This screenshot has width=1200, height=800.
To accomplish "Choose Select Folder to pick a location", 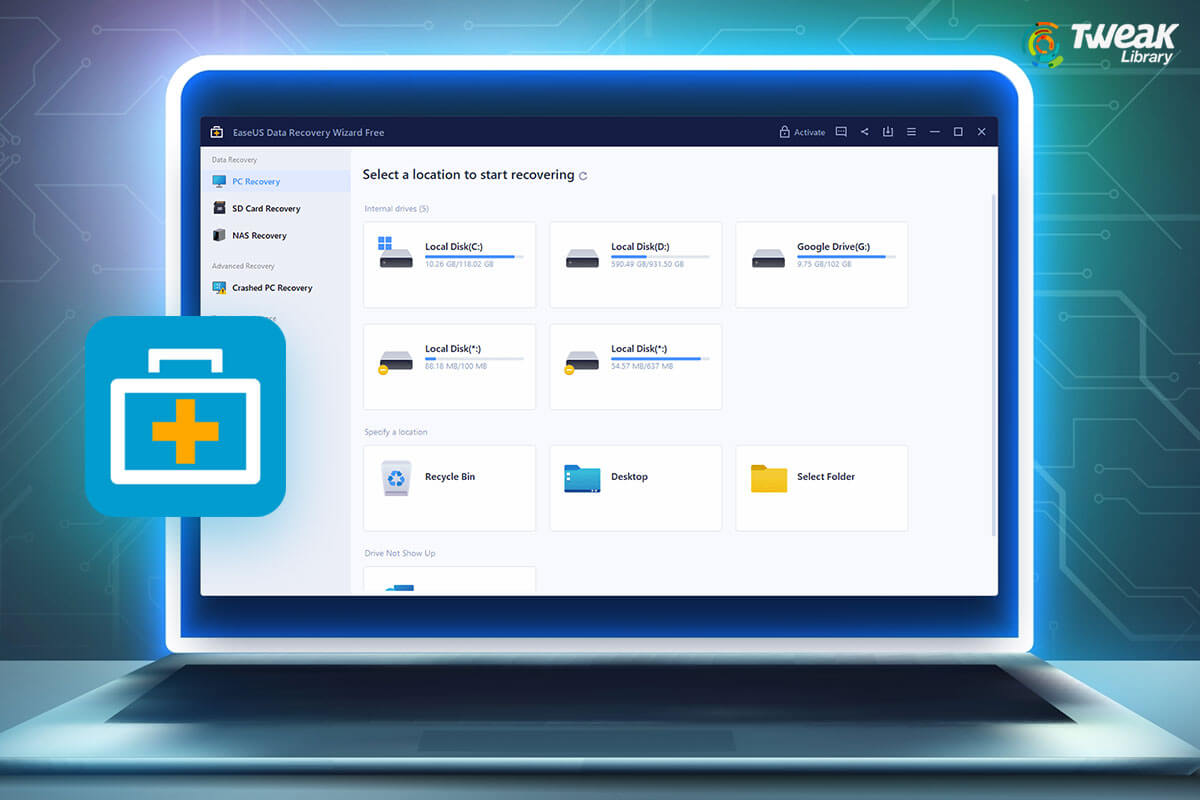I will pyautogui.click(x=821, y=488).
